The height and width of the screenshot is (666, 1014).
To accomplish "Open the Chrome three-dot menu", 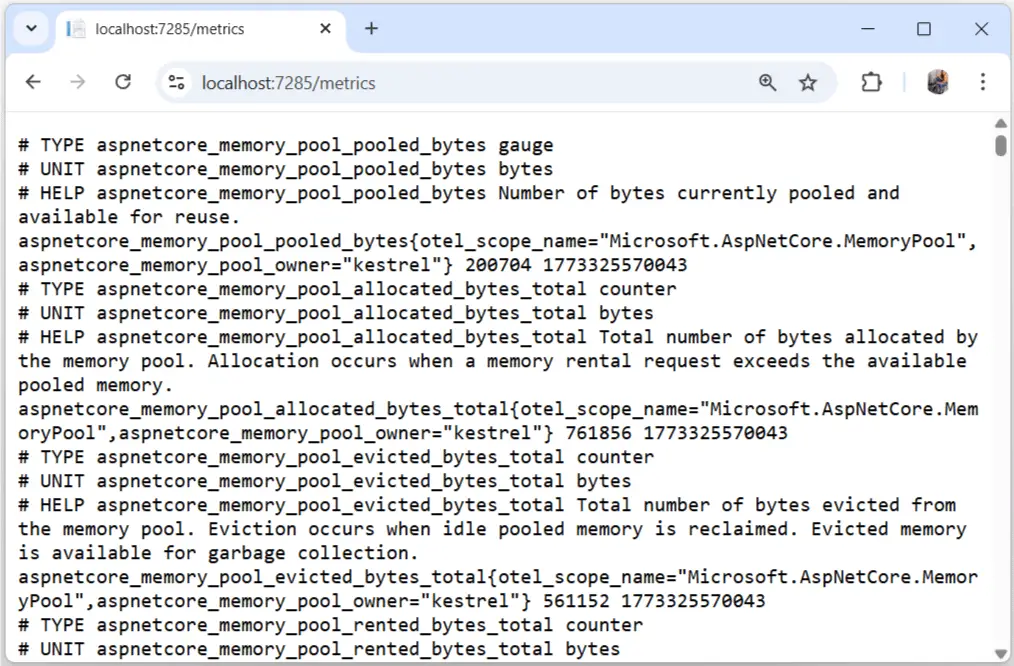I will [x=982, y=83].
